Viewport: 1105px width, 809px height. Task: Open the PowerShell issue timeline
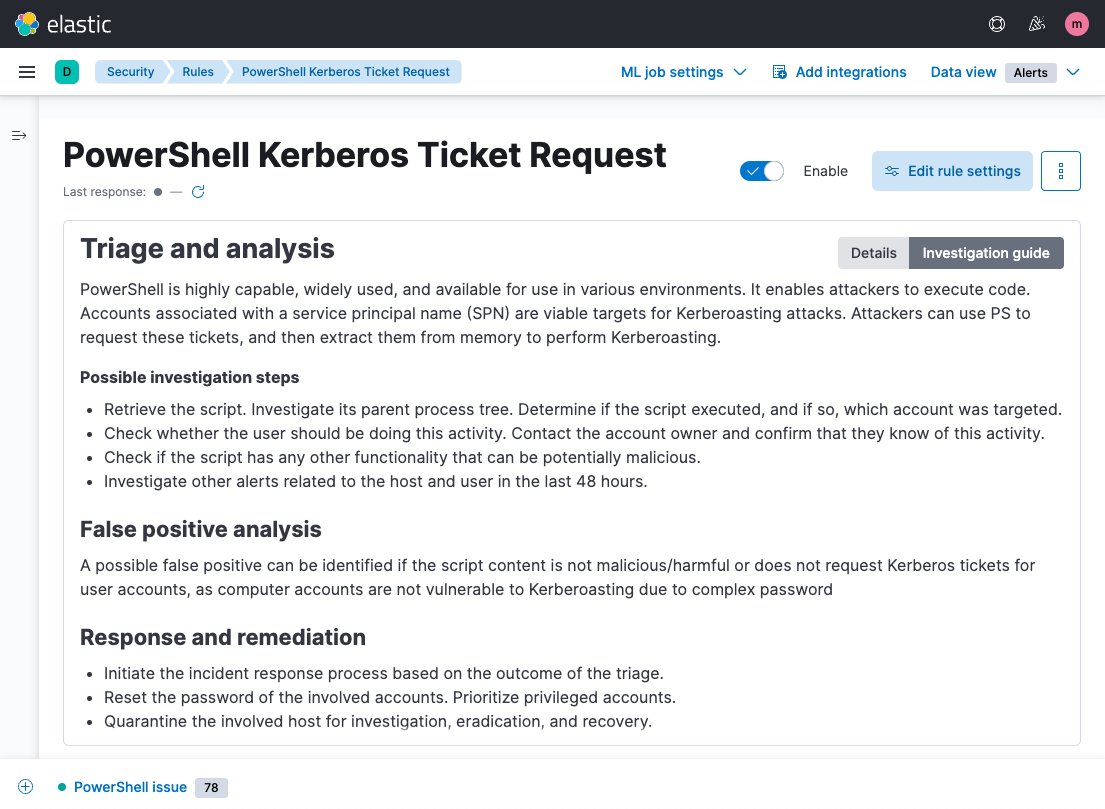click(130, 787)
